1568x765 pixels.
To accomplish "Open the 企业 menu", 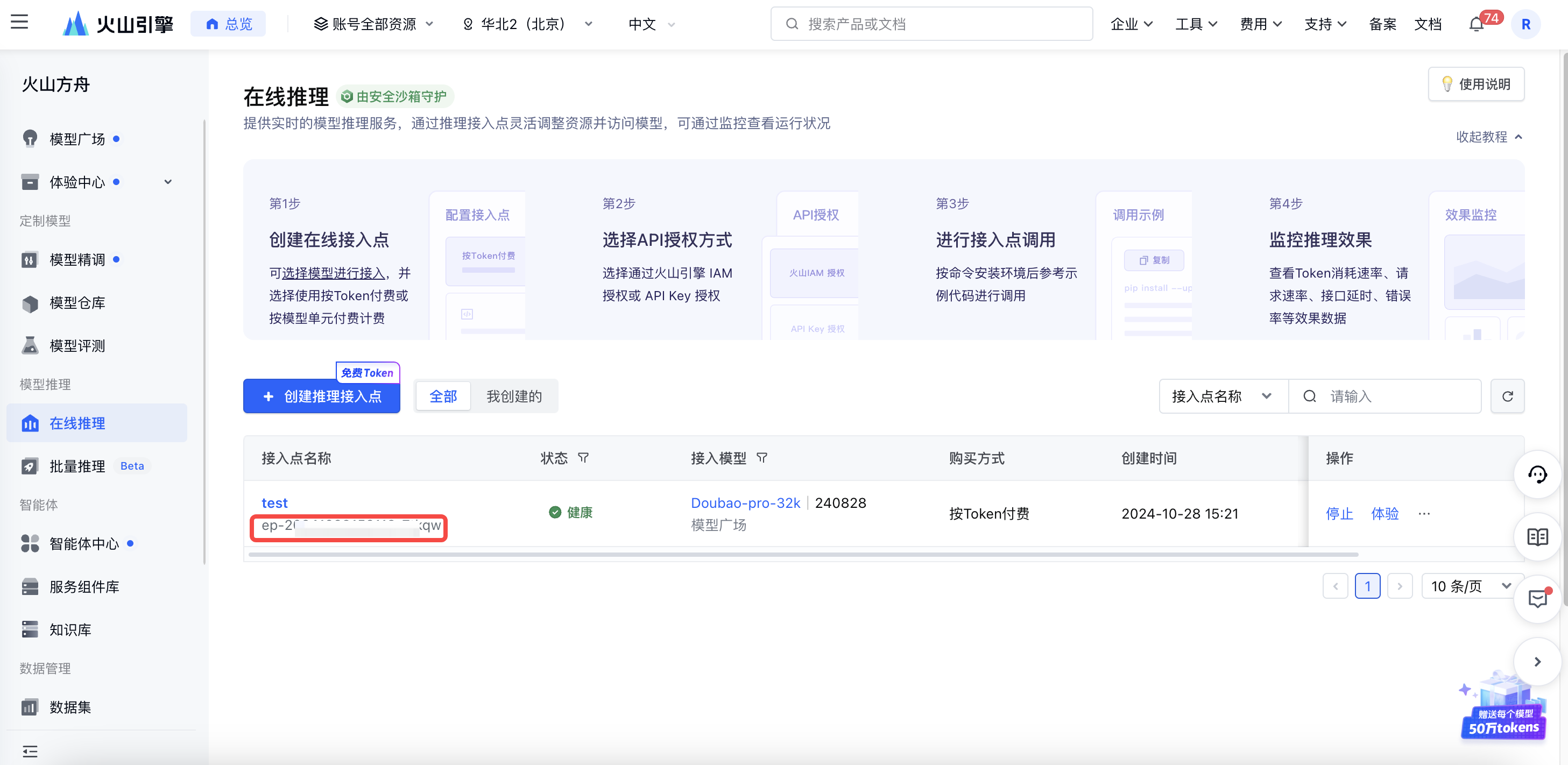I will (1131, 24).
